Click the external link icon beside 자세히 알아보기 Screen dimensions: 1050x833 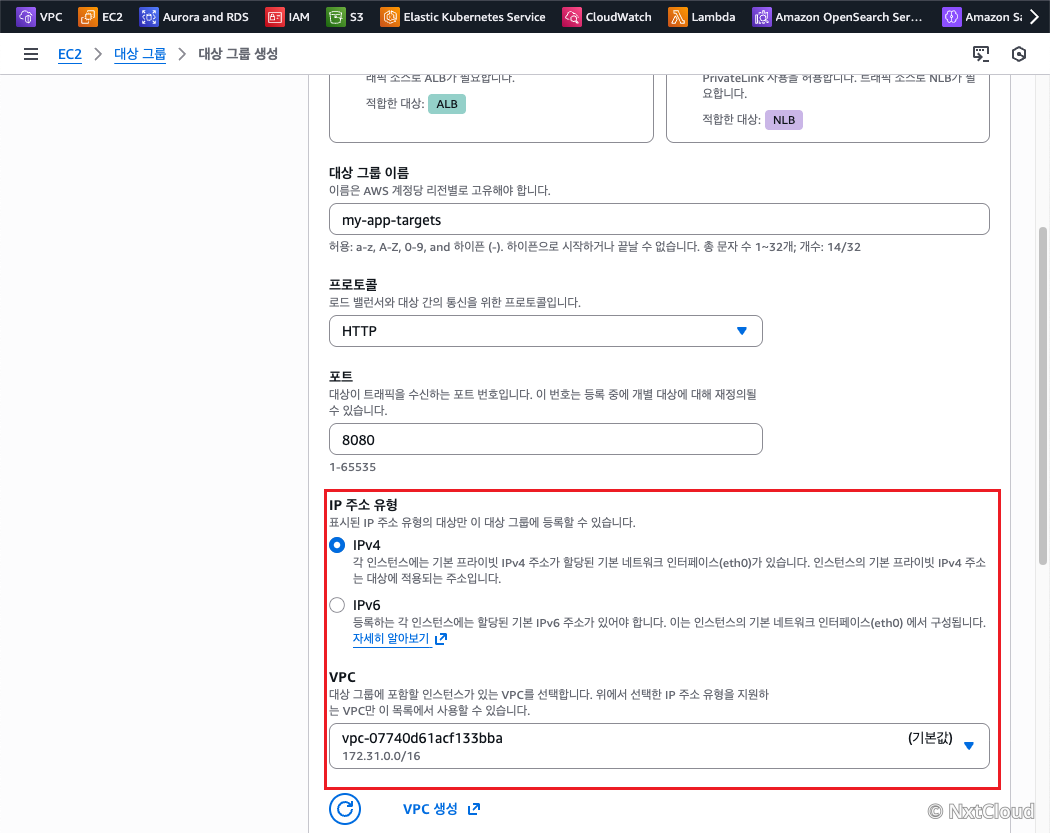tap(441, 639)
